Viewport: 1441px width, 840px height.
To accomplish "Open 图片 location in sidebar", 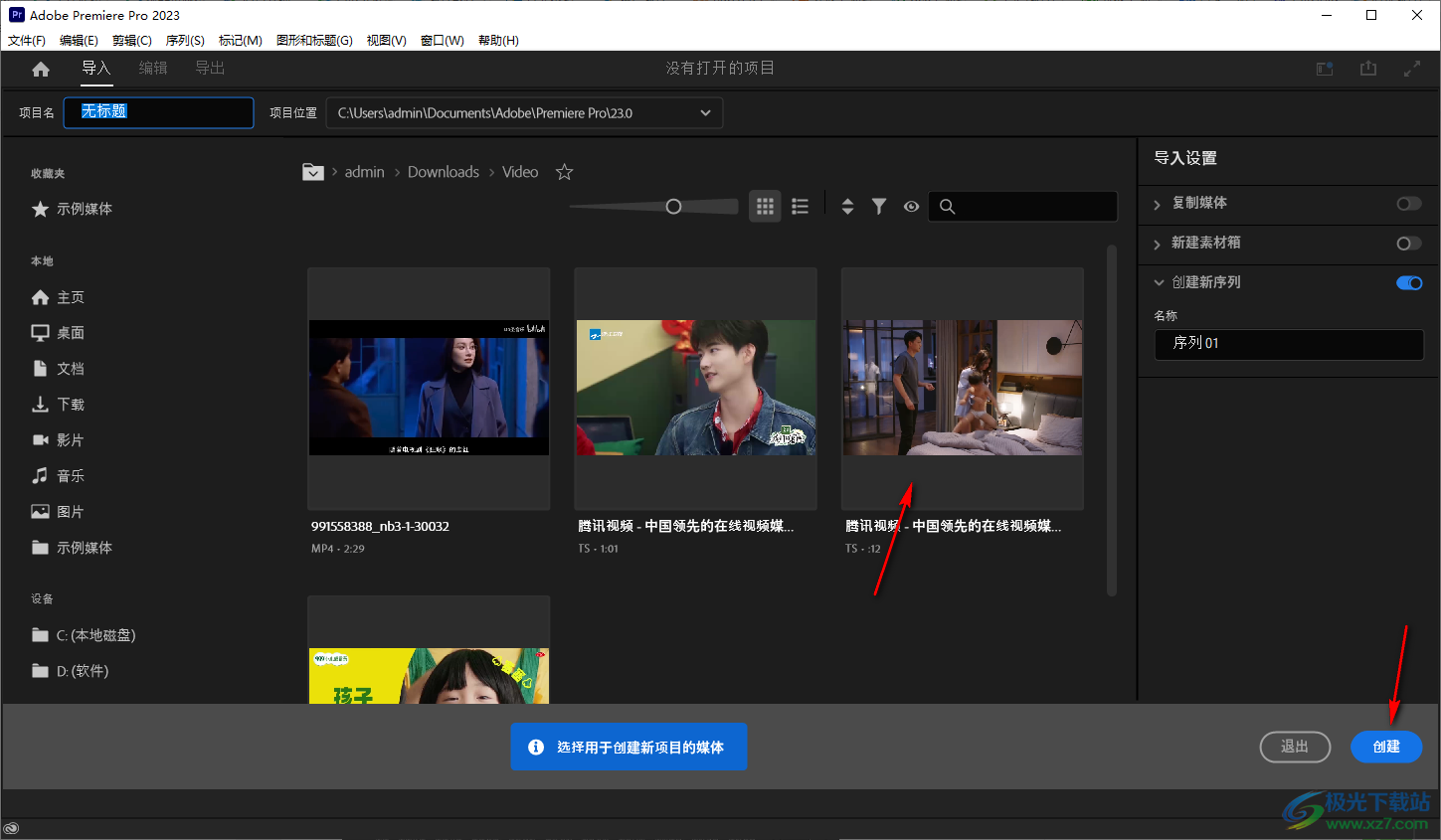I will pos(58,512).
